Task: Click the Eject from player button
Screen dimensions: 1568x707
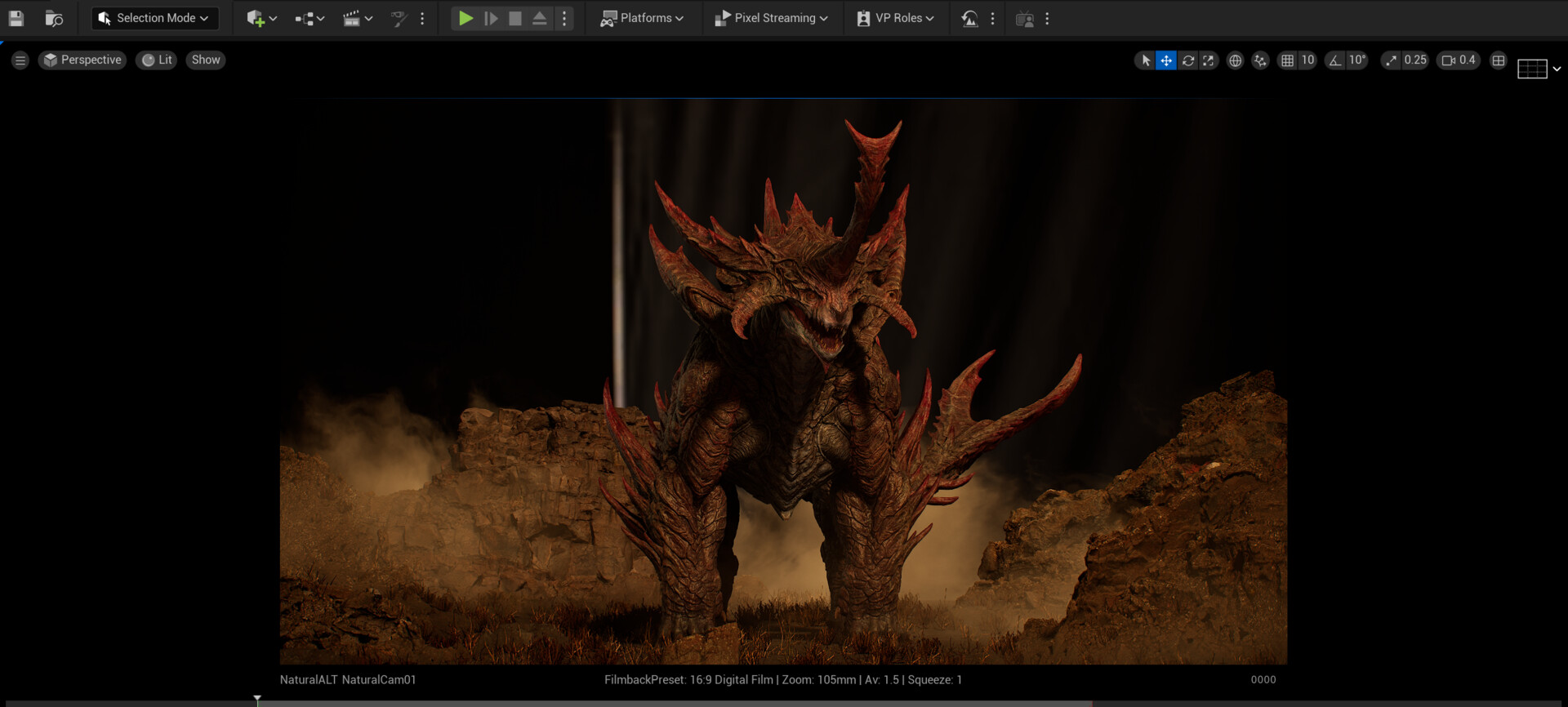Action: pos(540,18)
